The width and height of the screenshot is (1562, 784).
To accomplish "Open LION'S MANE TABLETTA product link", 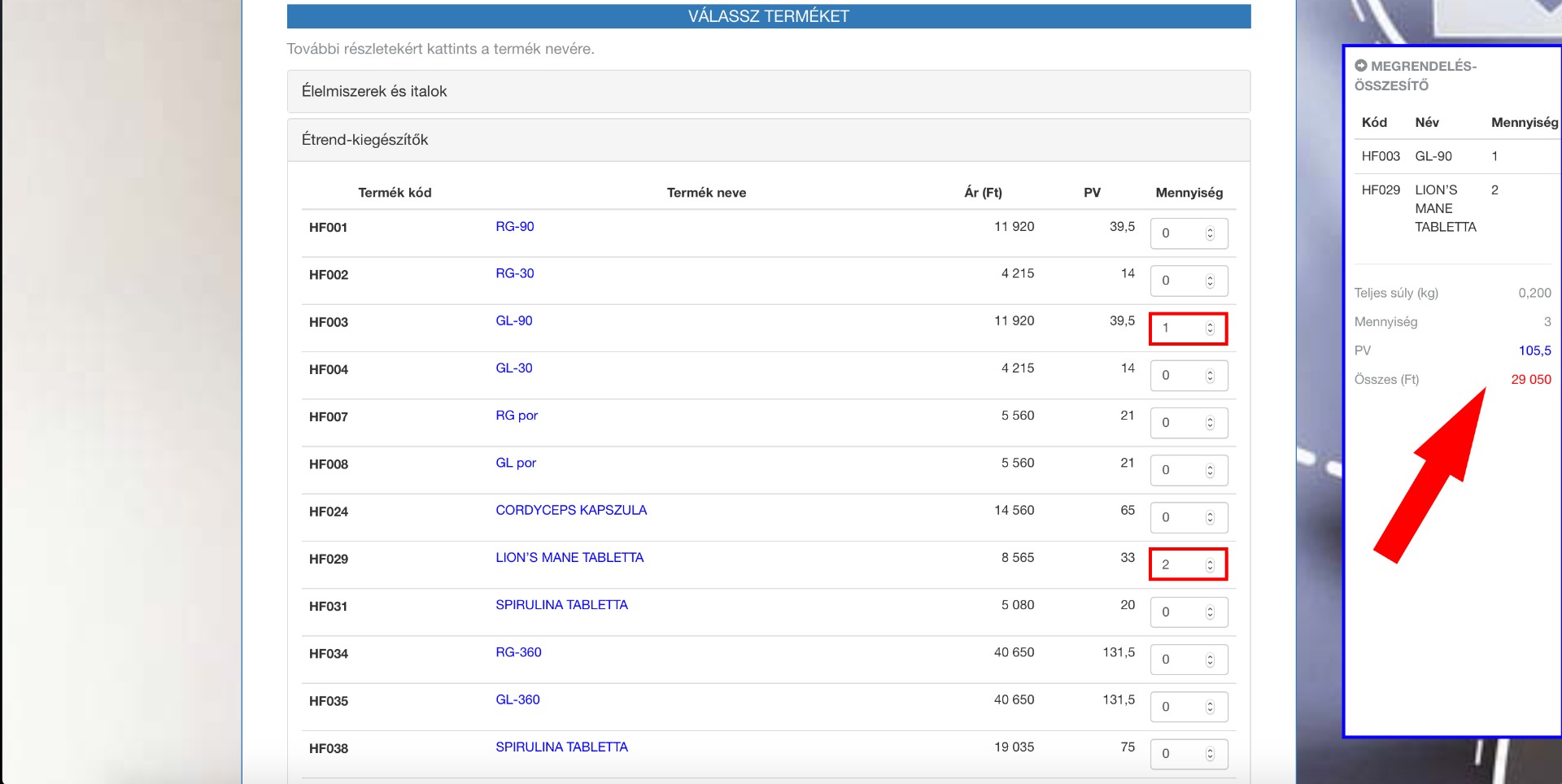I will (x=569, y=558).
